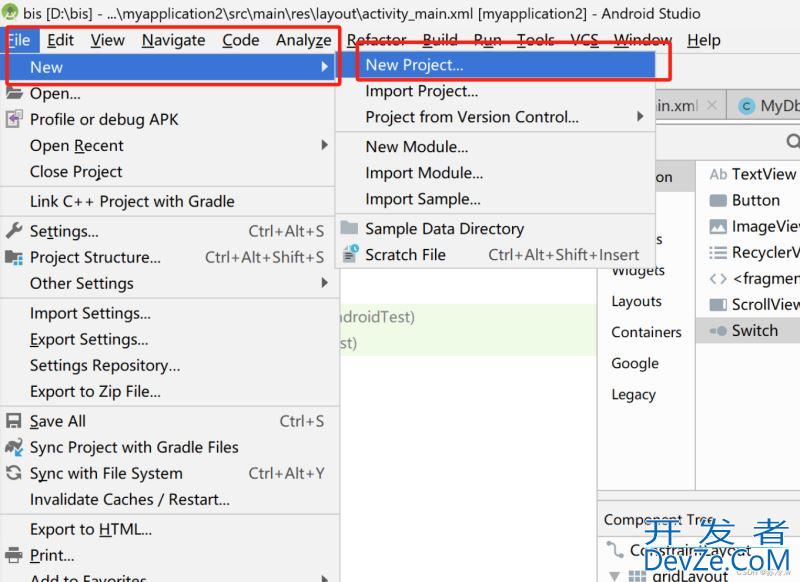Screen dimensions: 800x582
Task: Click the Open folder icon in File menu
Action: pyautogui.click(x=14, y=92)
